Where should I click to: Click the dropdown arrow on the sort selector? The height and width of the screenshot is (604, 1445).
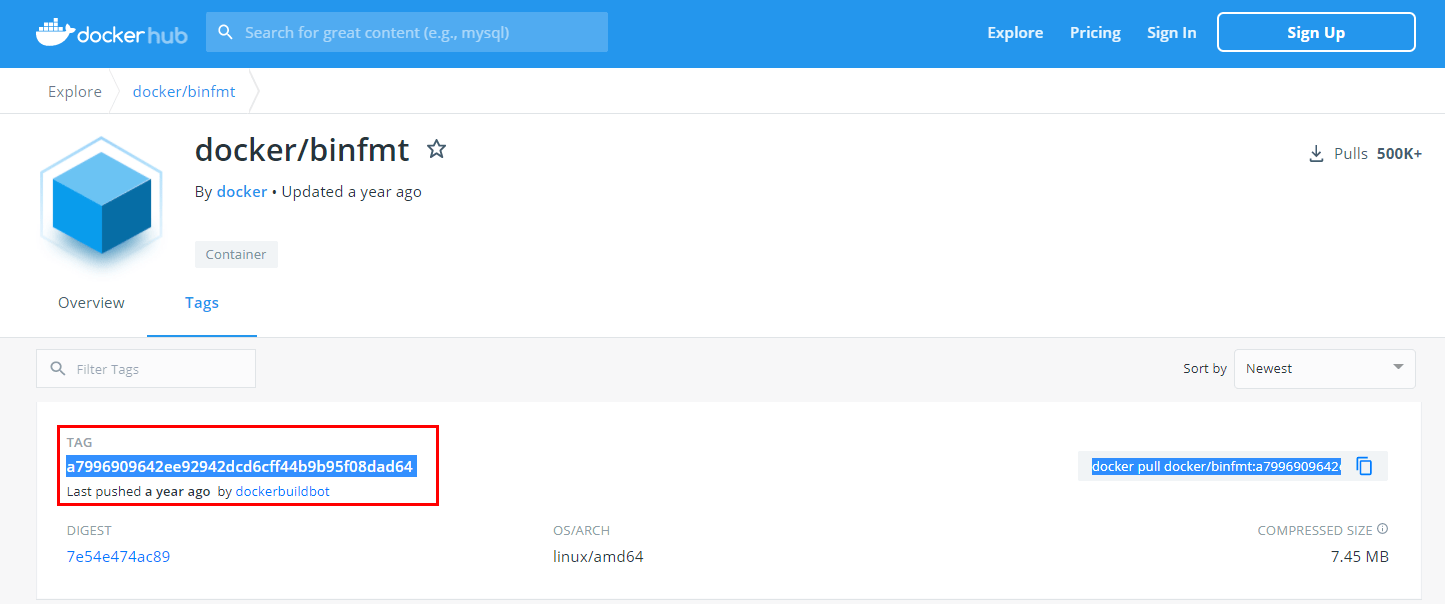pos(1398,368)
